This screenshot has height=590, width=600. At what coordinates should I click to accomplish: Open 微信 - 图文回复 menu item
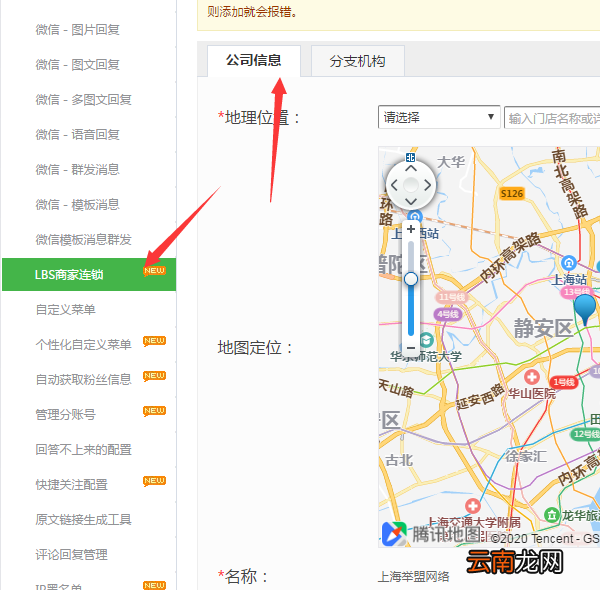coord(78,65)
